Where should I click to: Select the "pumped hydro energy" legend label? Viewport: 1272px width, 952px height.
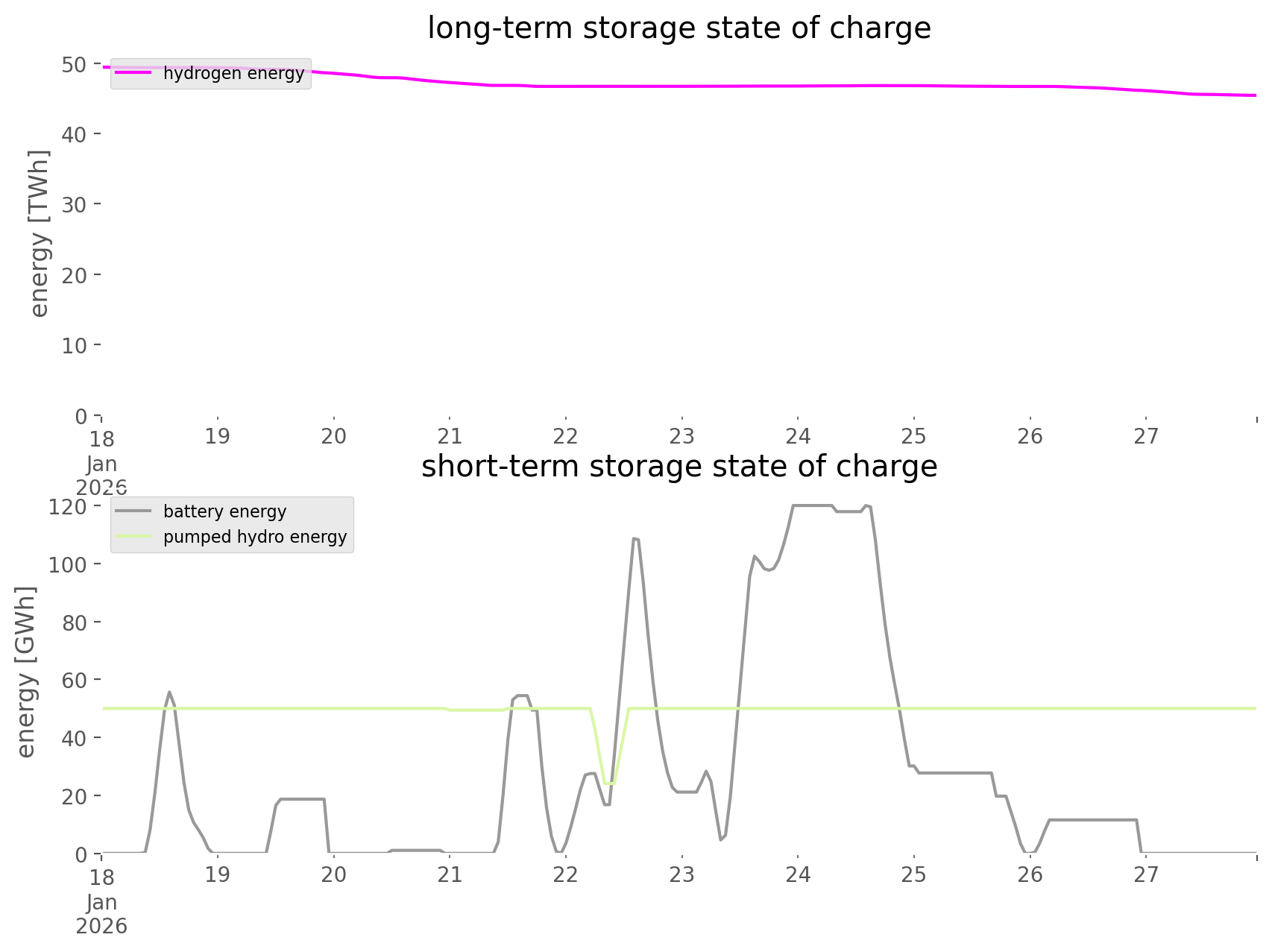point(255,537)
